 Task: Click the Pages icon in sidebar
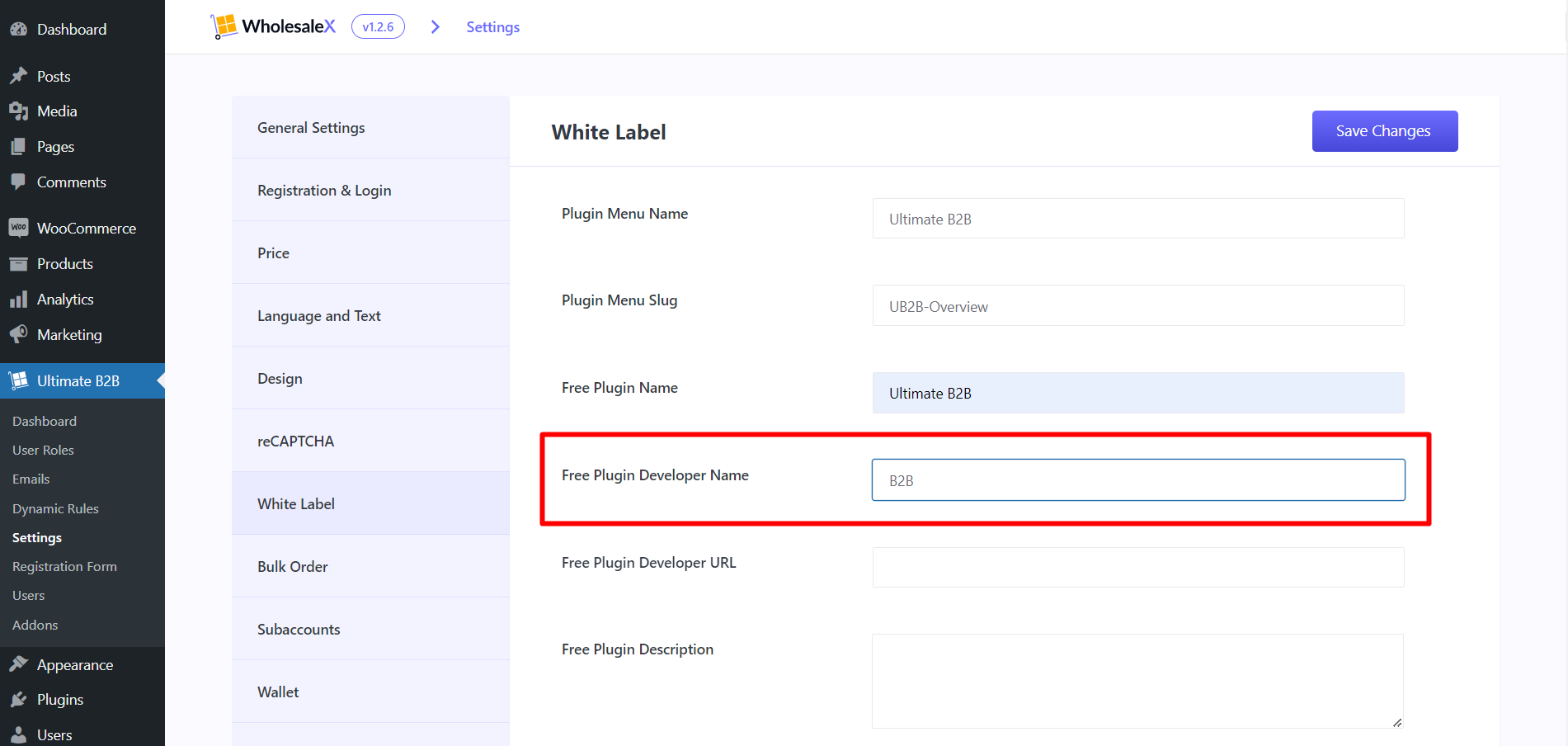[18, 147]
